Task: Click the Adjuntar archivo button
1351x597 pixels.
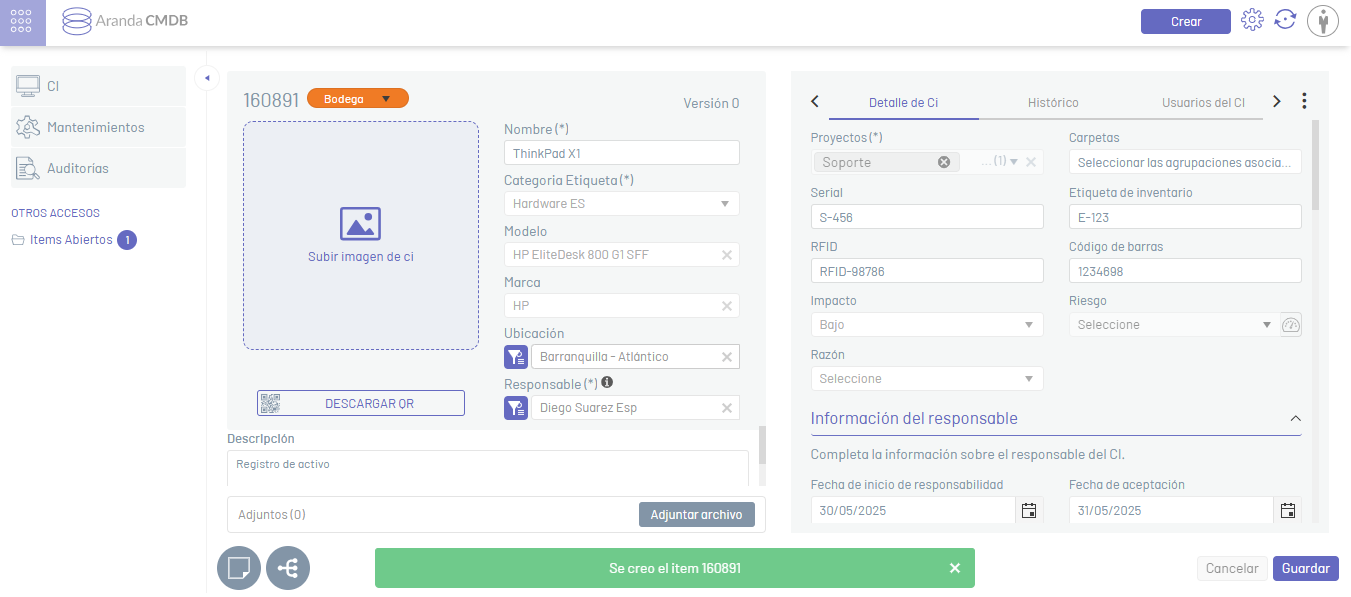Action: click(696, 515)
